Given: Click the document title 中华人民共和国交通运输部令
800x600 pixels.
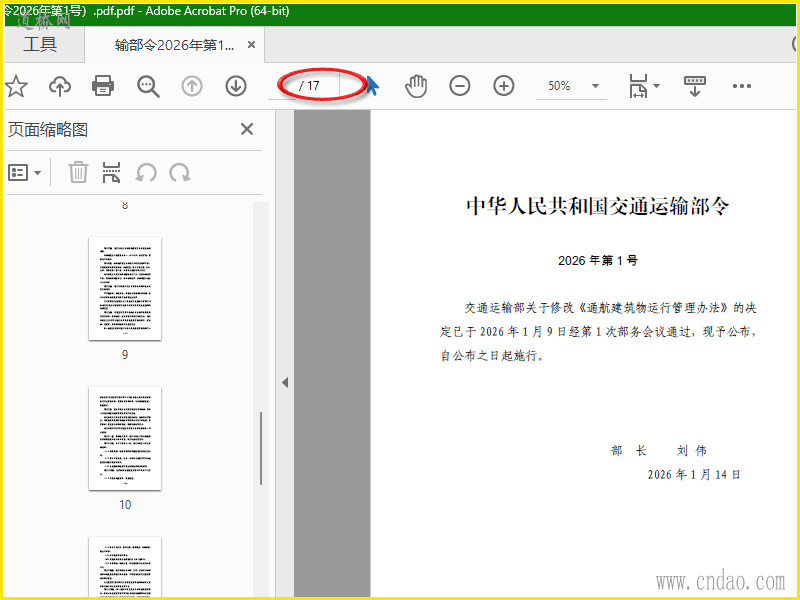Looking at the screenshot, I should tap(597, 206).
